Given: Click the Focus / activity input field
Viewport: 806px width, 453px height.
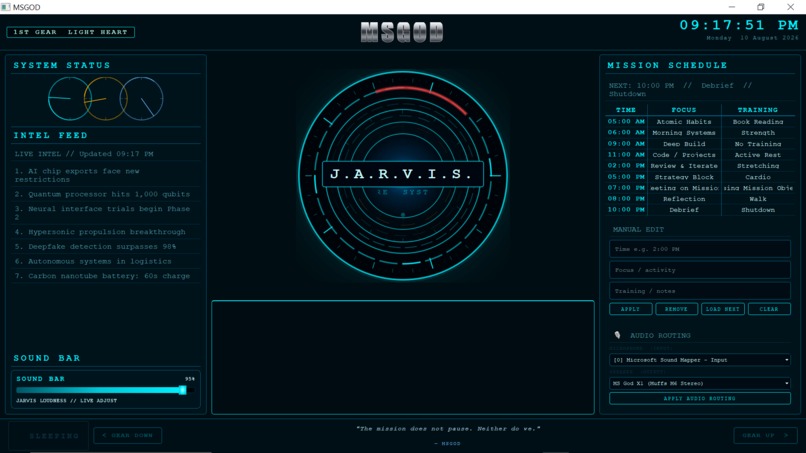Looking at the screenshot, I should click(x=700, y=270).
